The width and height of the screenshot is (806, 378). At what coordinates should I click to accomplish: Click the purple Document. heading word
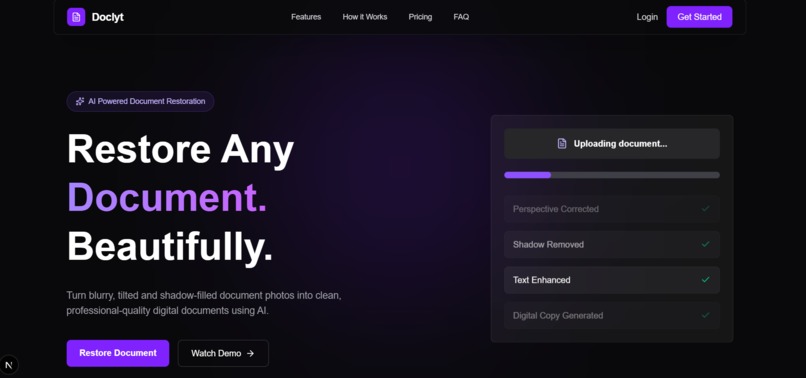[167, 197]
